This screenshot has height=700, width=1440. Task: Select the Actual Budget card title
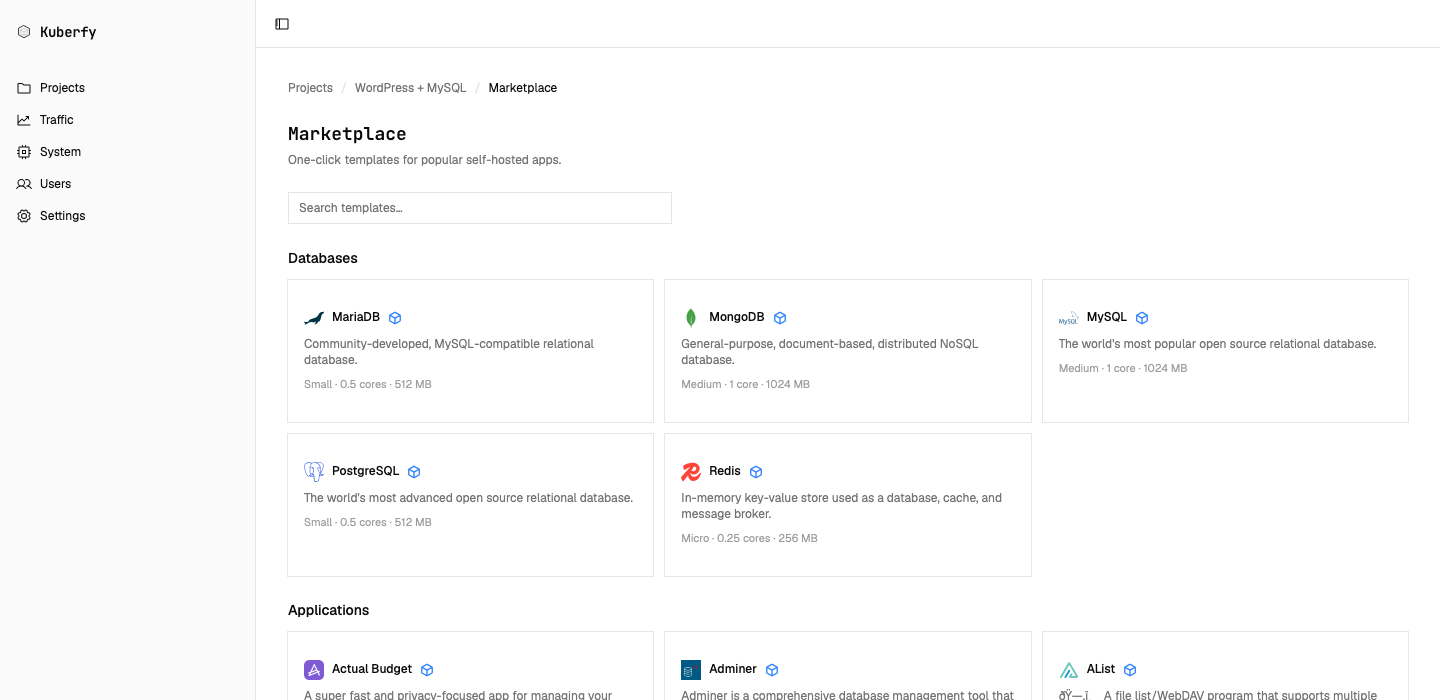(372, 669)
